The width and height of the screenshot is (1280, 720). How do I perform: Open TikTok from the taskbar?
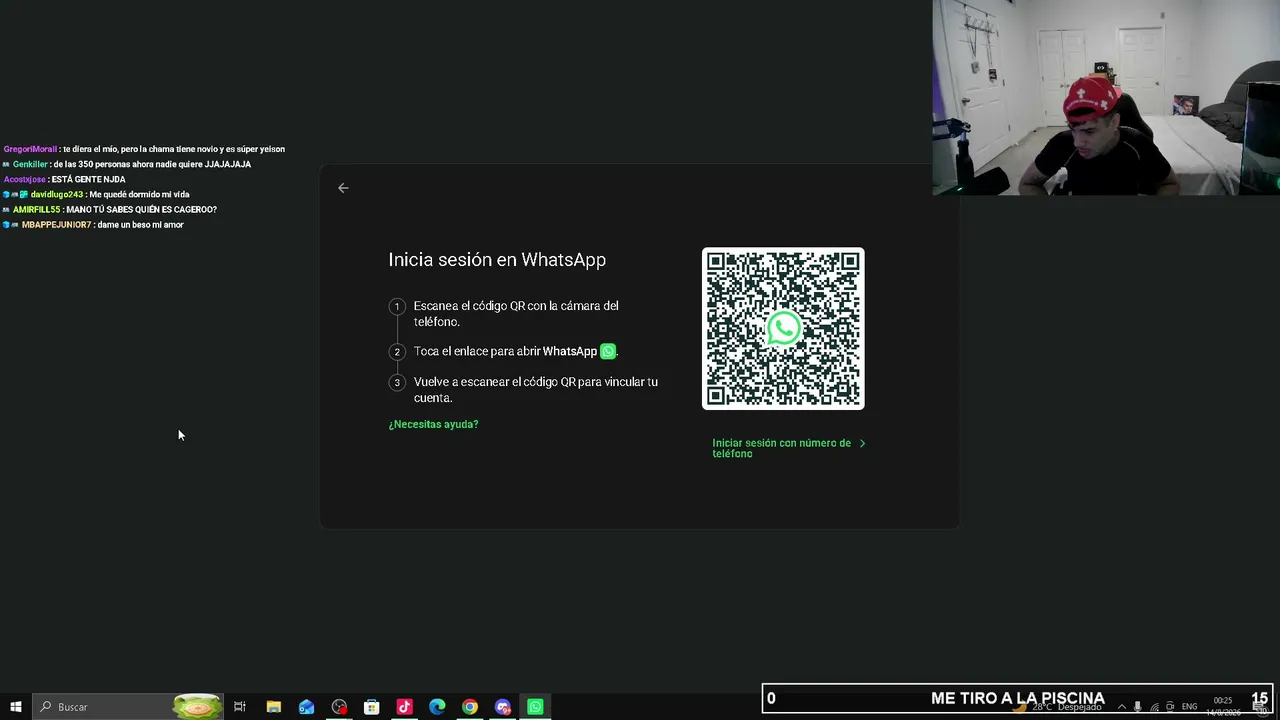404,707
